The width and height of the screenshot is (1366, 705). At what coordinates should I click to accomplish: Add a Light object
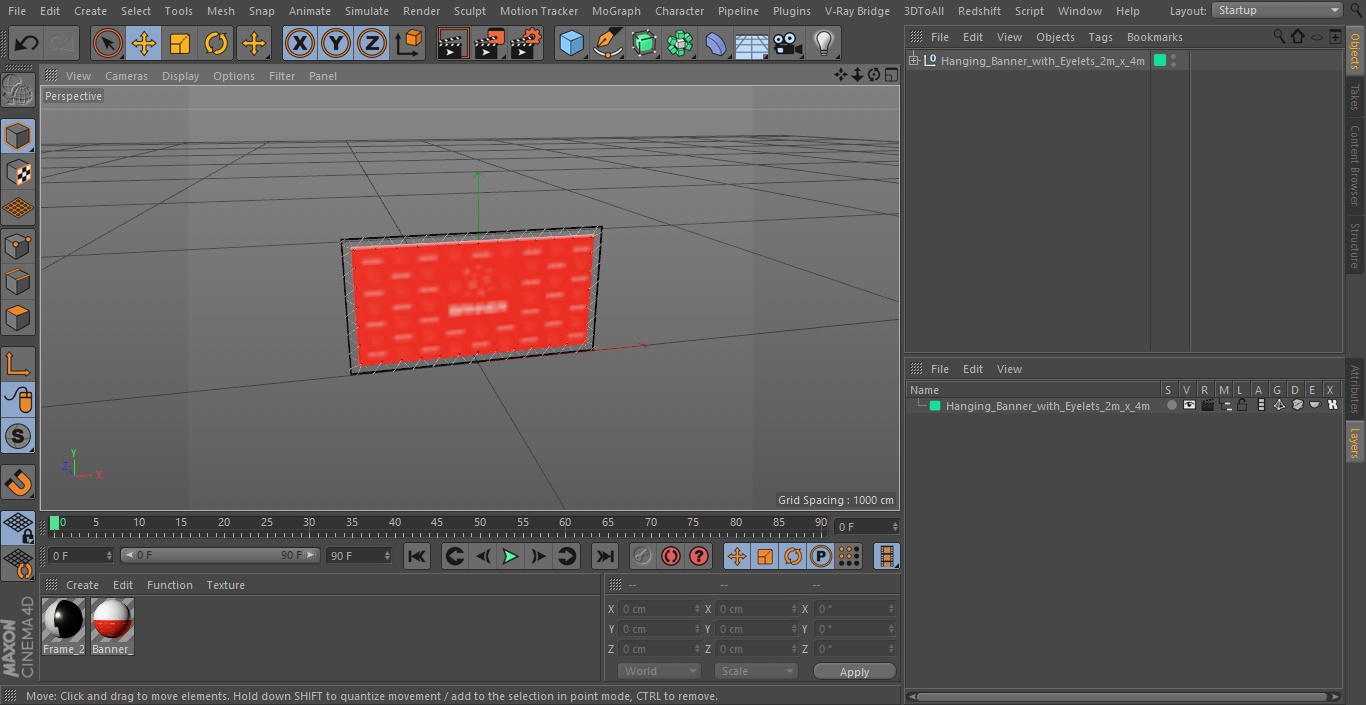(x=823, y=44)
